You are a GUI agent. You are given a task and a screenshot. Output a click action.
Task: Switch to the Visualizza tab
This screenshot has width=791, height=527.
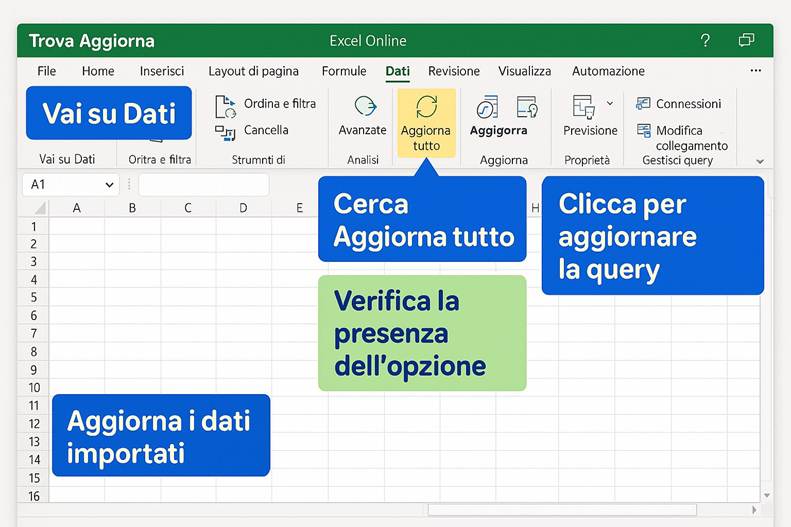(x=525, y=71)
